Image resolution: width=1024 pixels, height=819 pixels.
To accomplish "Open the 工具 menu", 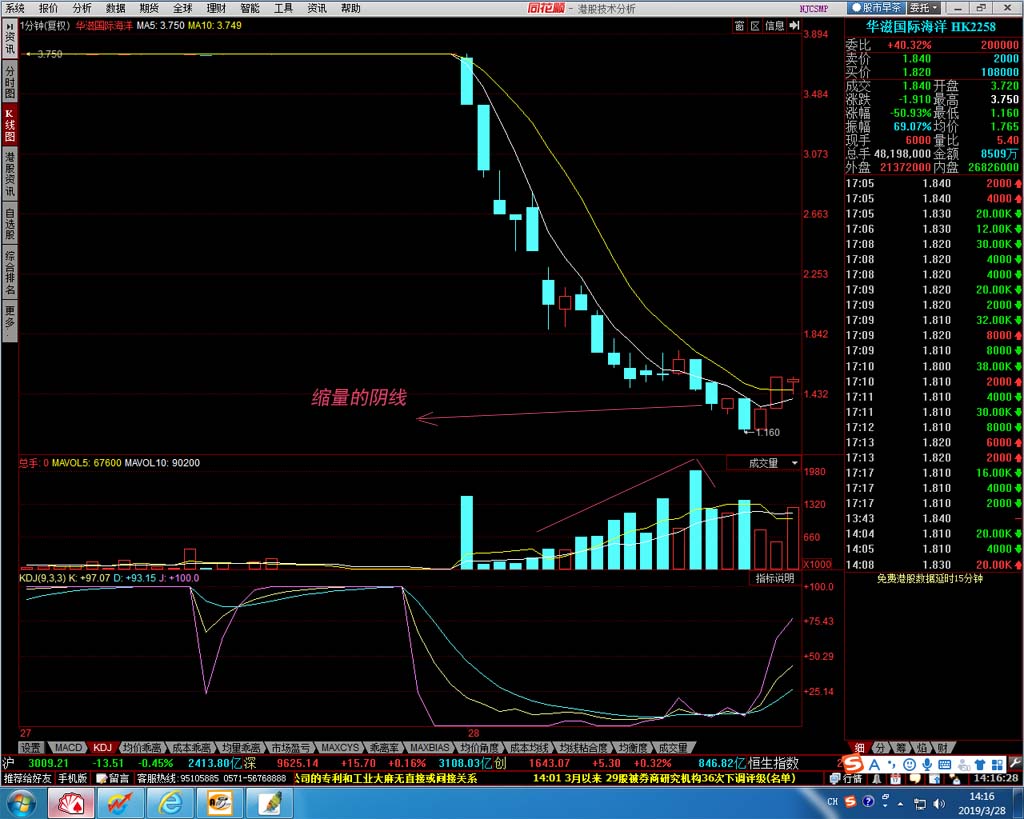I will (283, 8).
